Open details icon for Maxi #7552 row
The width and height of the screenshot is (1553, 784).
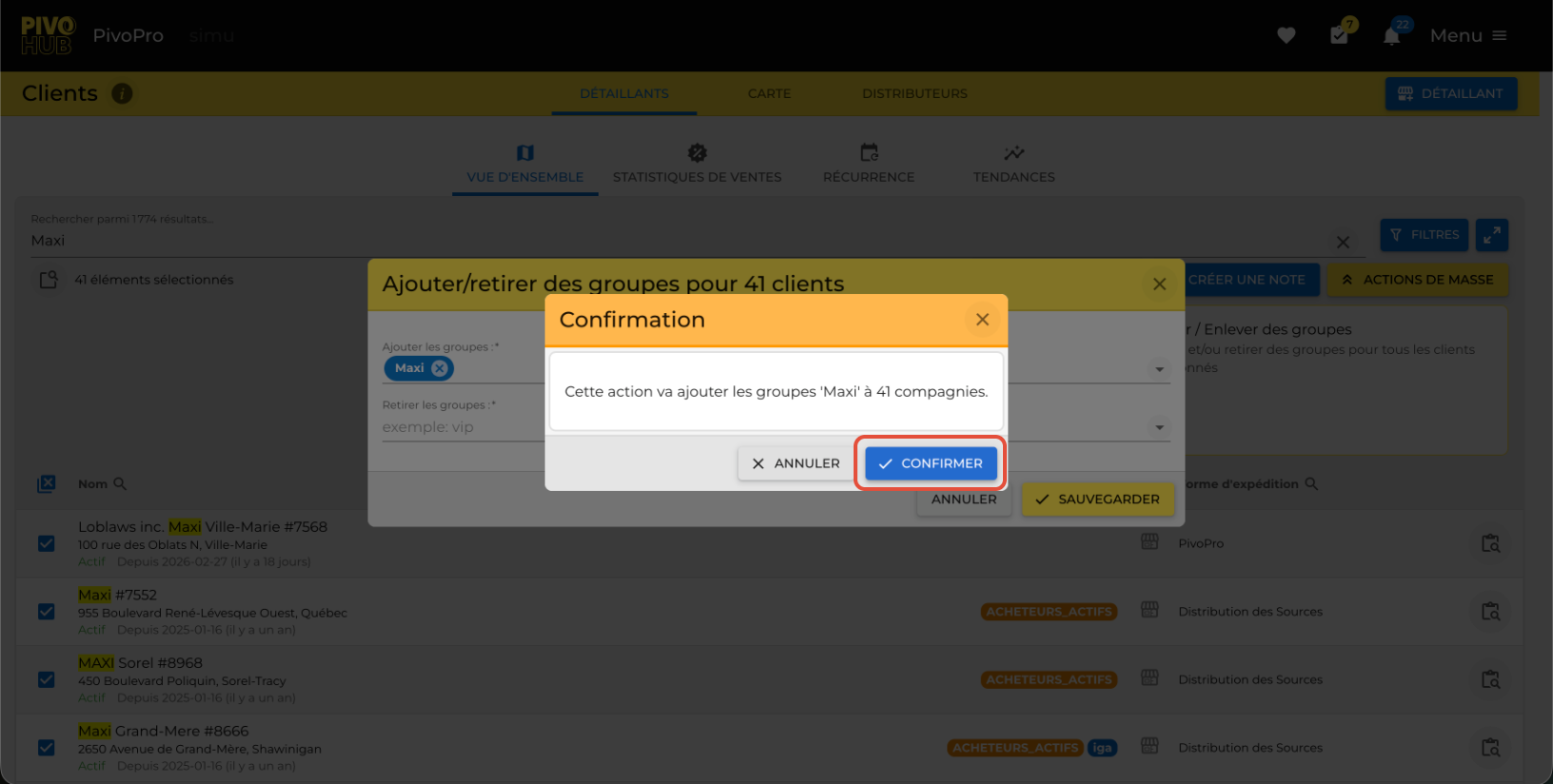1490,612
